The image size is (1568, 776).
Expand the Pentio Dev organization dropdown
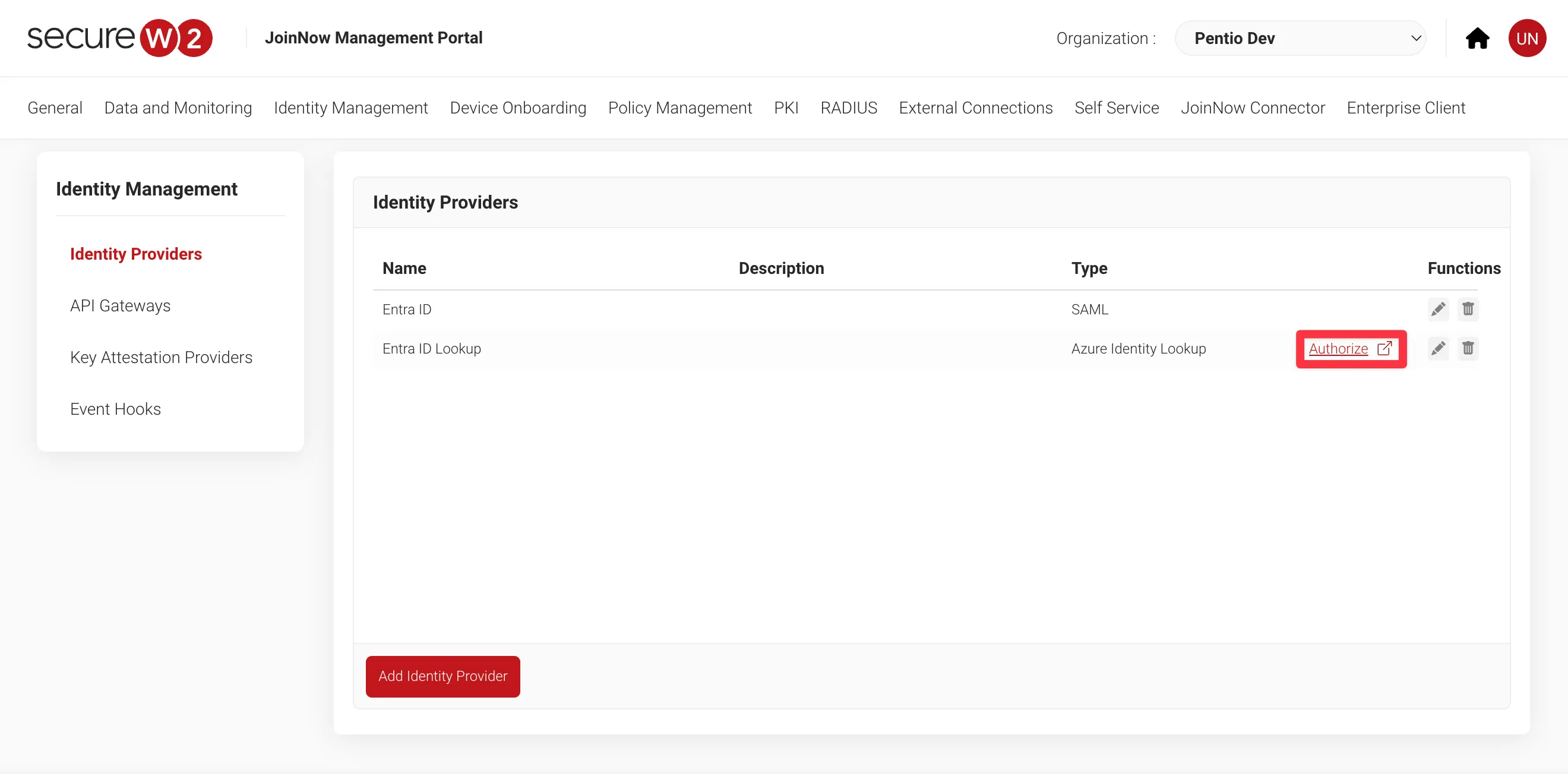tap(1300, 39)
